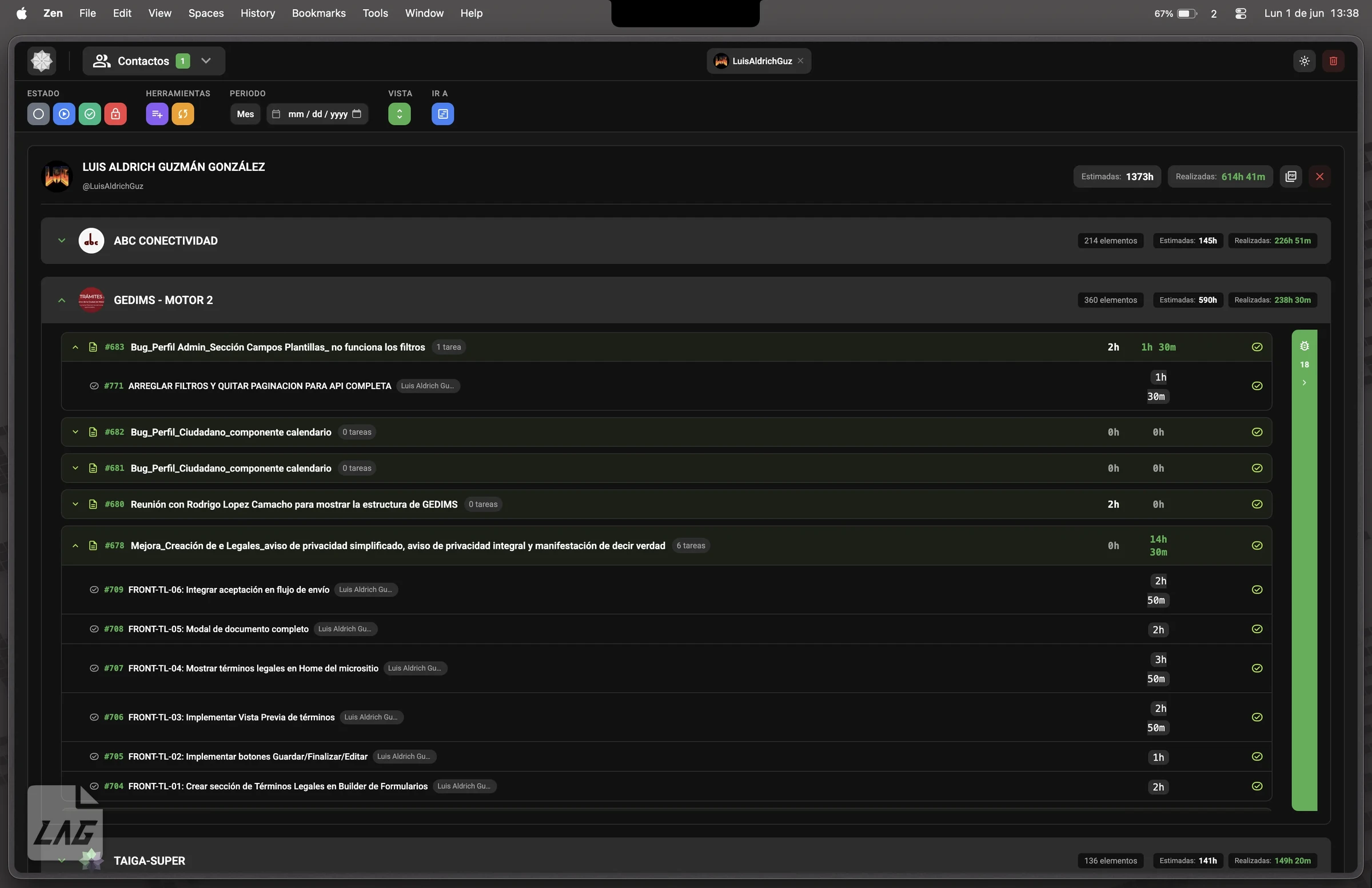Click the green expand-collapse Vista button
The height and width of the screenshot is (888, 1372).
coord(400,114)
